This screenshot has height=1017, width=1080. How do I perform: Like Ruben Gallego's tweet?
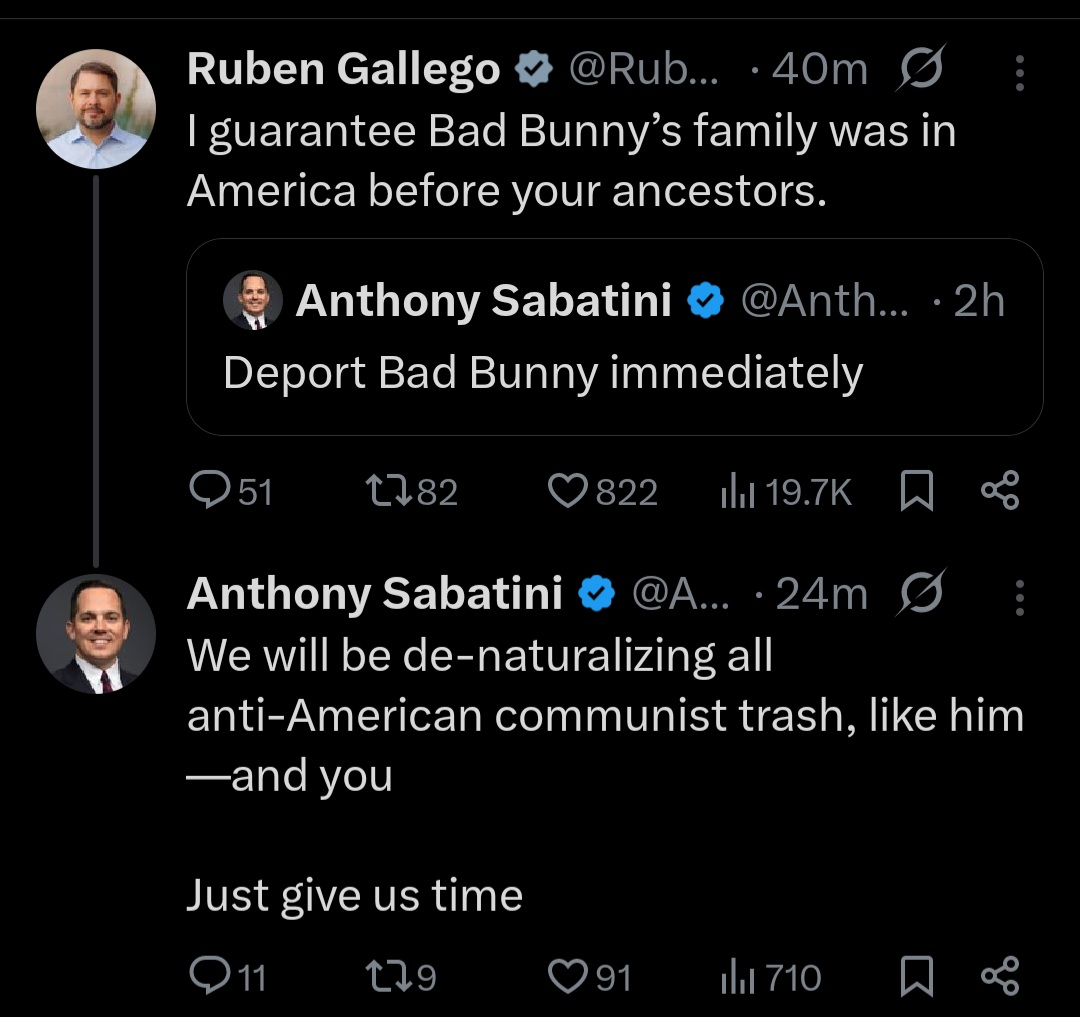(568, 491)
